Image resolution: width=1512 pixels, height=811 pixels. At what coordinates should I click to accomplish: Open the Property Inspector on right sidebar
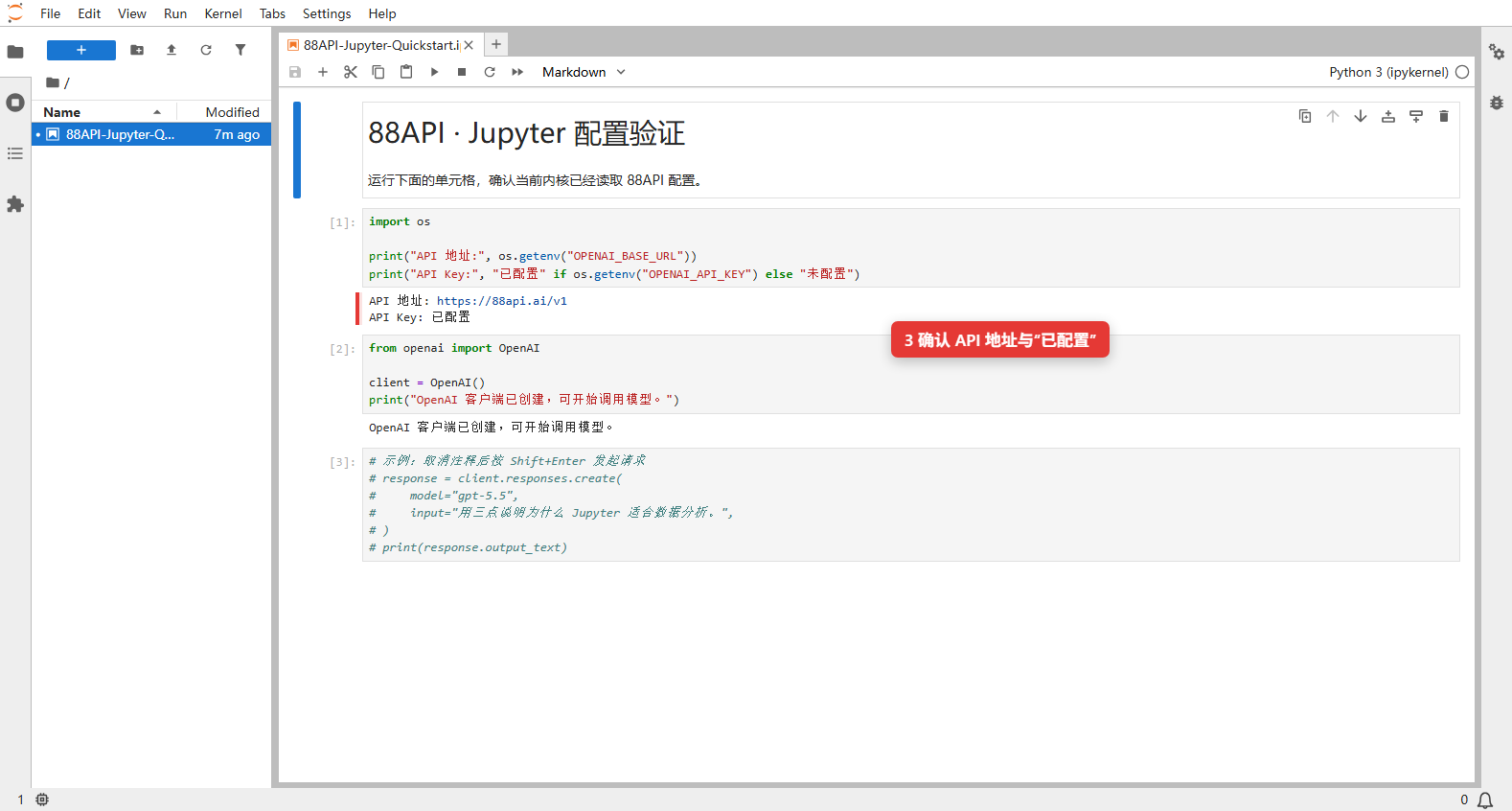[x=1497, y=52]
